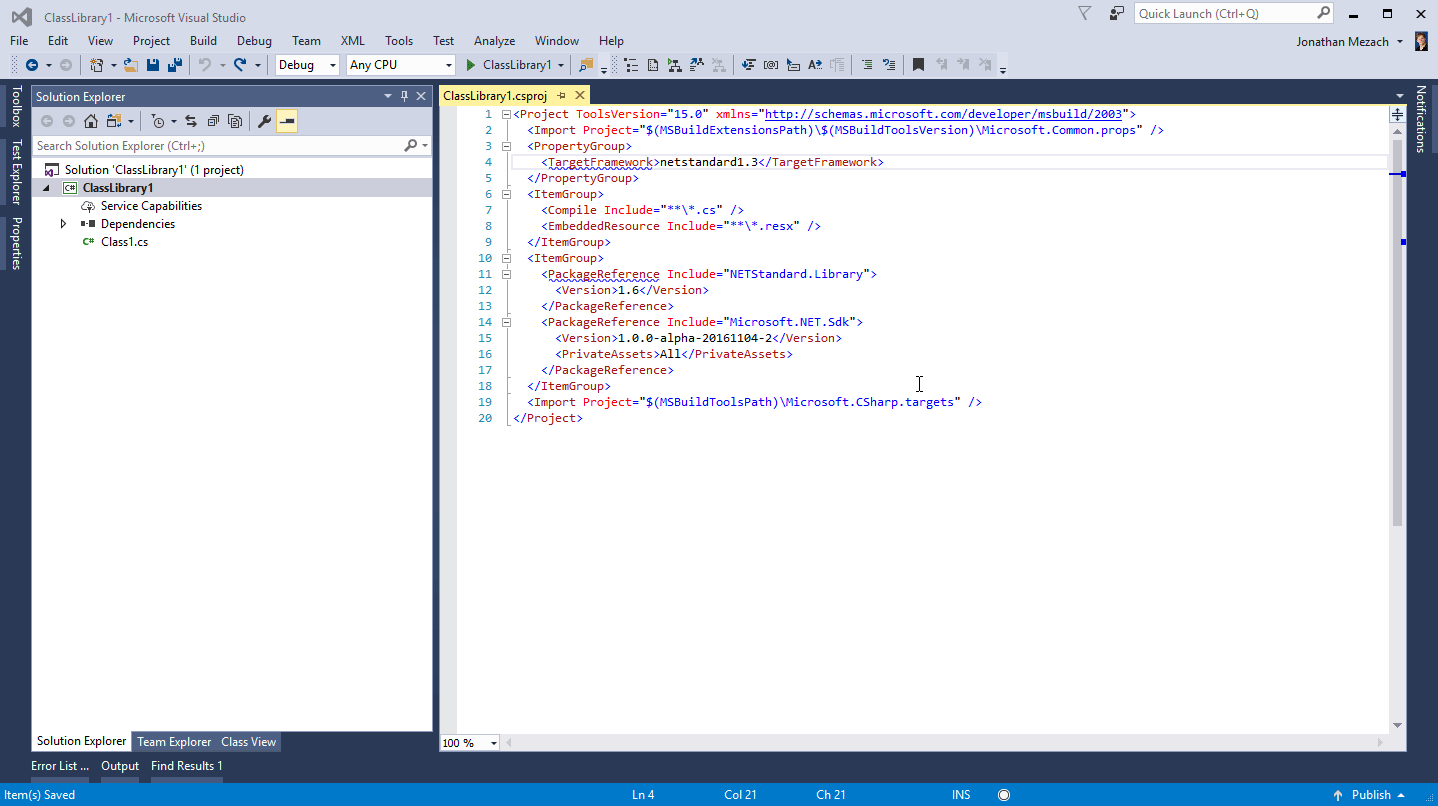Toggle pin on the ClassLibrary1.csproj tab

[561, 96]
